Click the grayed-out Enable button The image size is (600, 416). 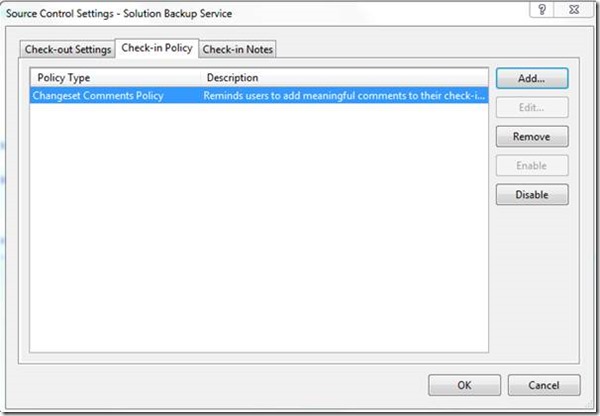532,166
